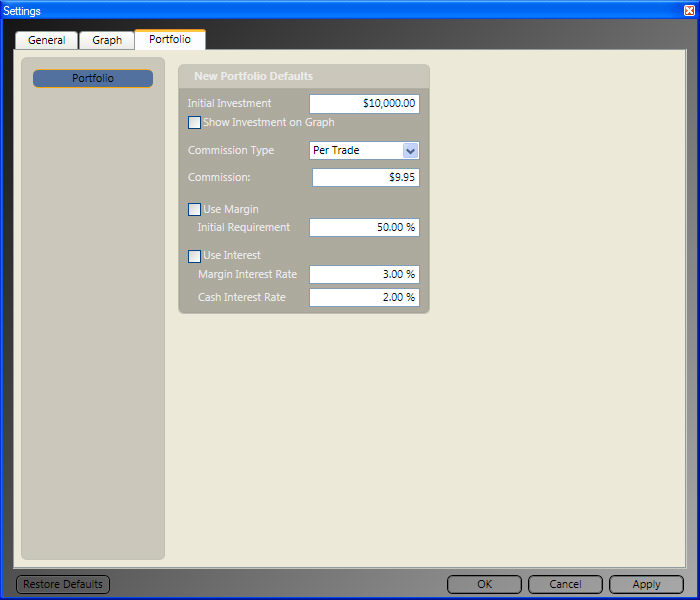Select the Margin Interest Rate field

(364, 274)
